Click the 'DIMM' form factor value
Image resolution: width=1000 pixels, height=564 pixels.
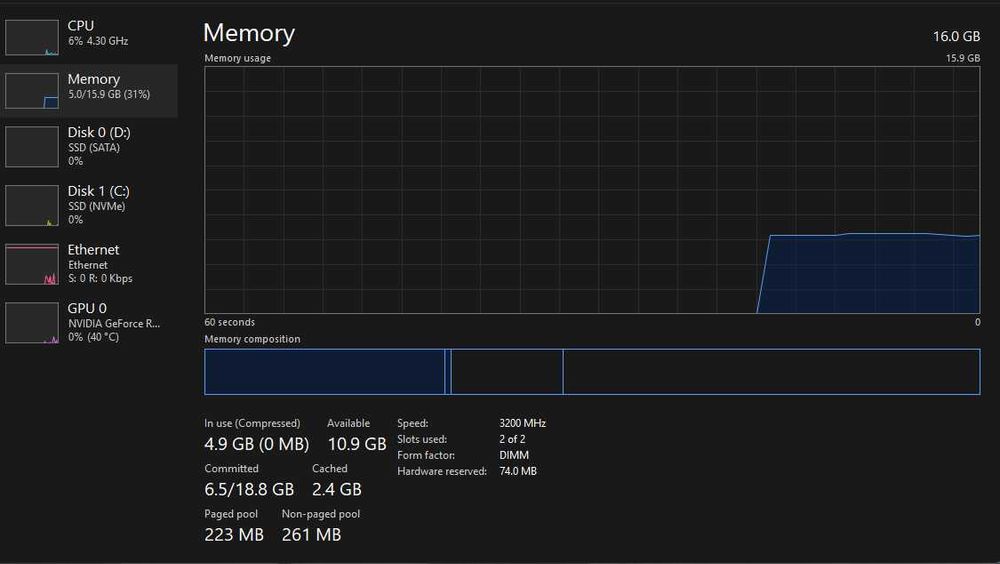tap(514, 455)
